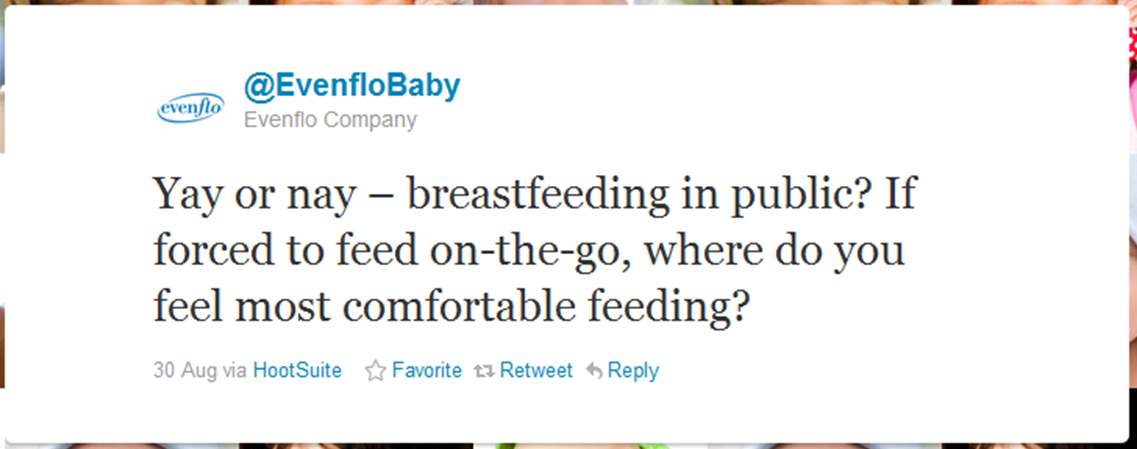Click the background photo strip above the card
Screen dimensions: 1137x449
click(566, 2)
